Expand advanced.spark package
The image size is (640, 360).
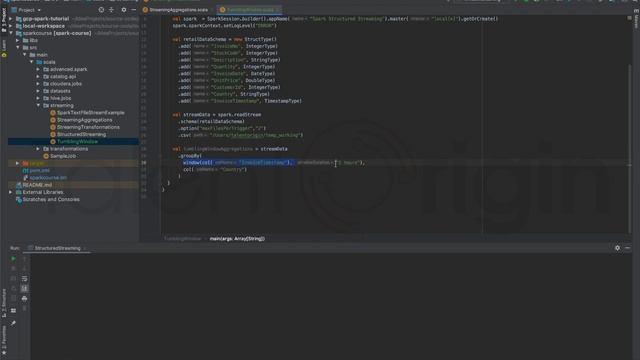point(38,69)
